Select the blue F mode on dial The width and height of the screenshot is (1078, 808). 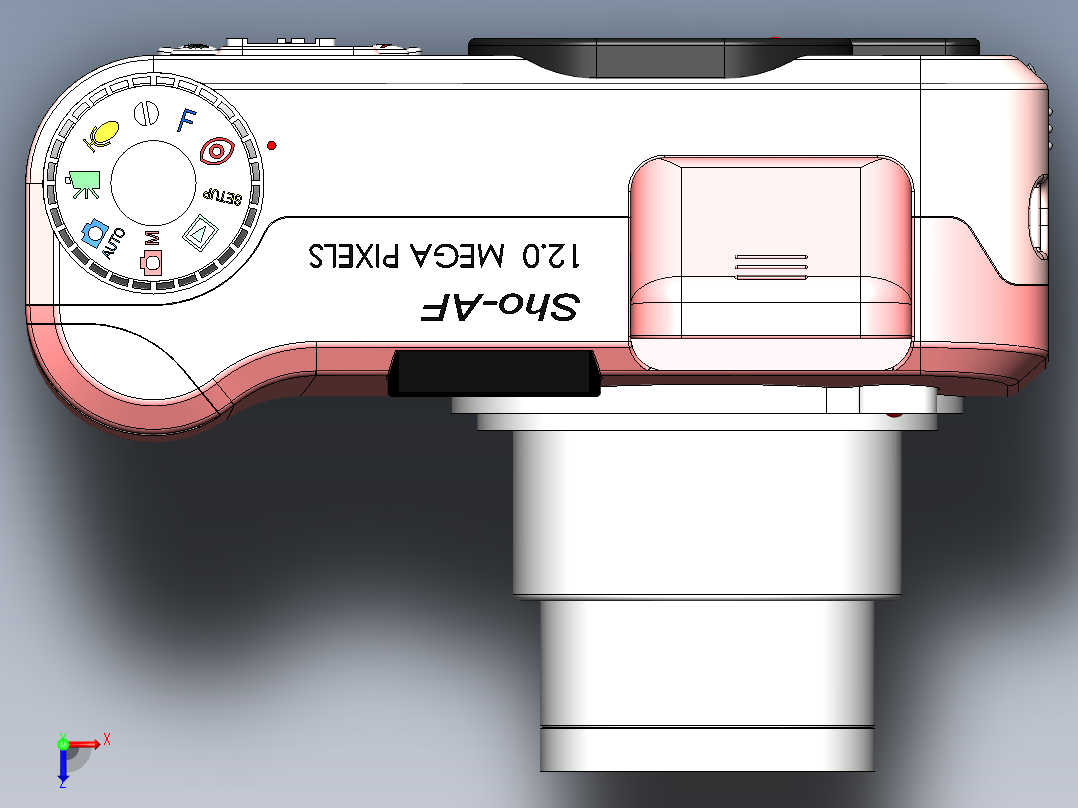[186, 120]
